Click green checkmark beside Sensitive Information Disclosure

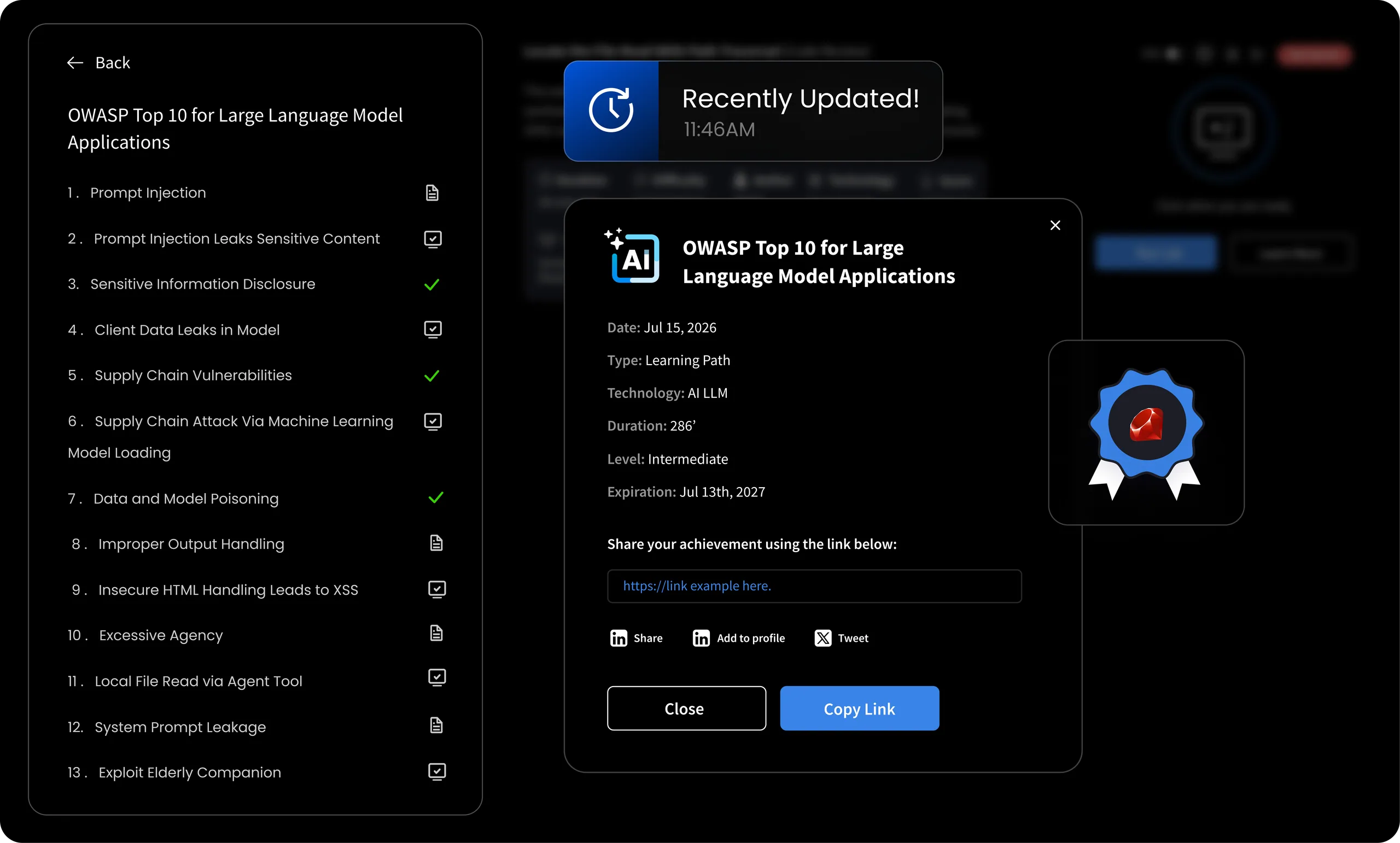point(432,284)
